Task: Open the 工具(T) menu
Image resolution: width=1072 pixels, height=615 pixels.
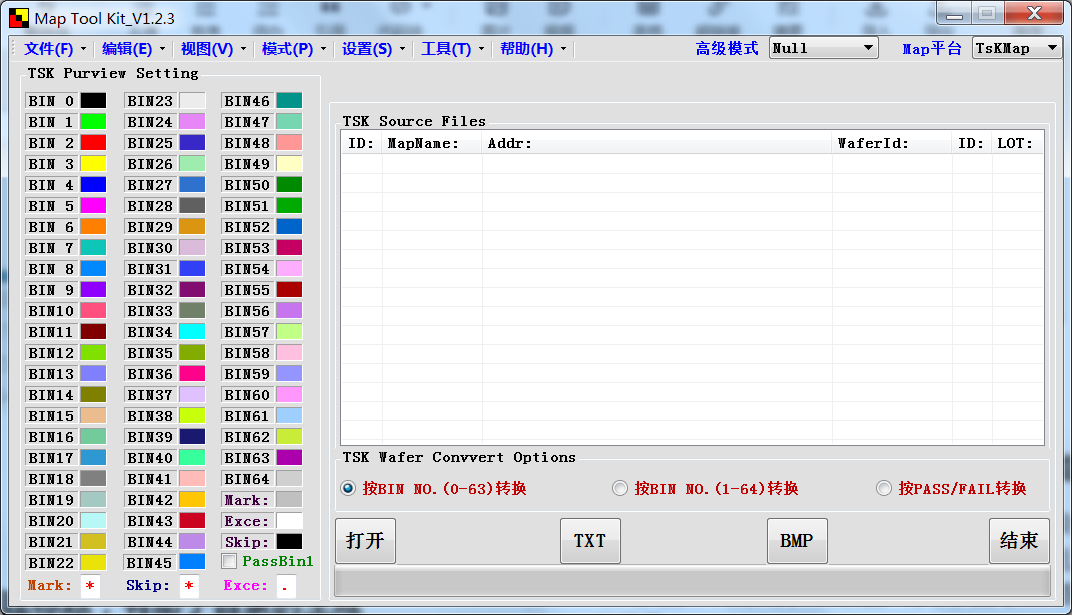Action: tap(448, 48)
